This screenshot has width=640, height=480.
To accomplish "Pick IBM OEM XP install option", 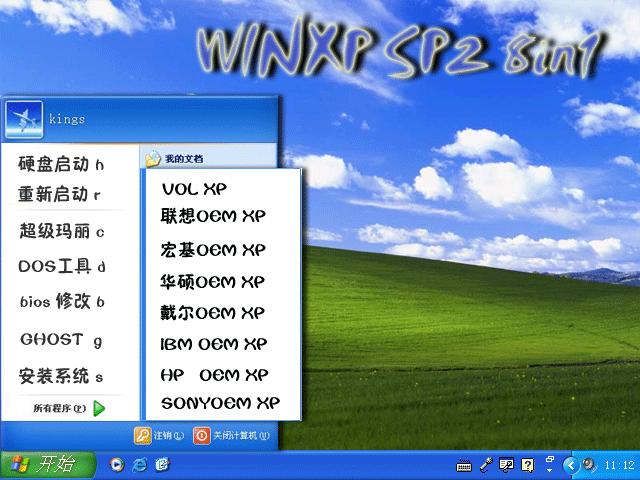I will click(x=214, y=344).
